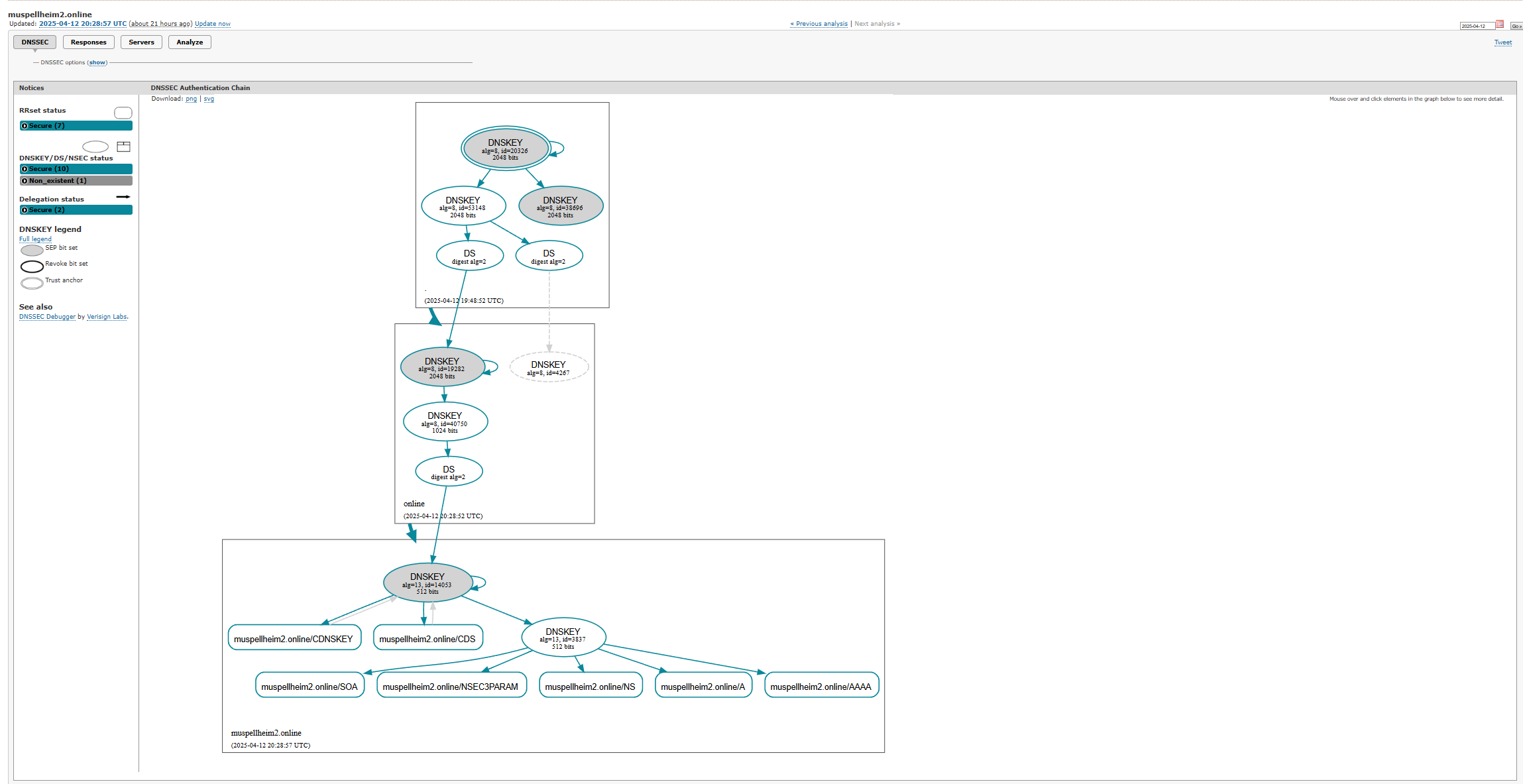Download the graph as svg
Image resolution: width=1523 pixels, height=784 pixels.
(x=209, y=99)
